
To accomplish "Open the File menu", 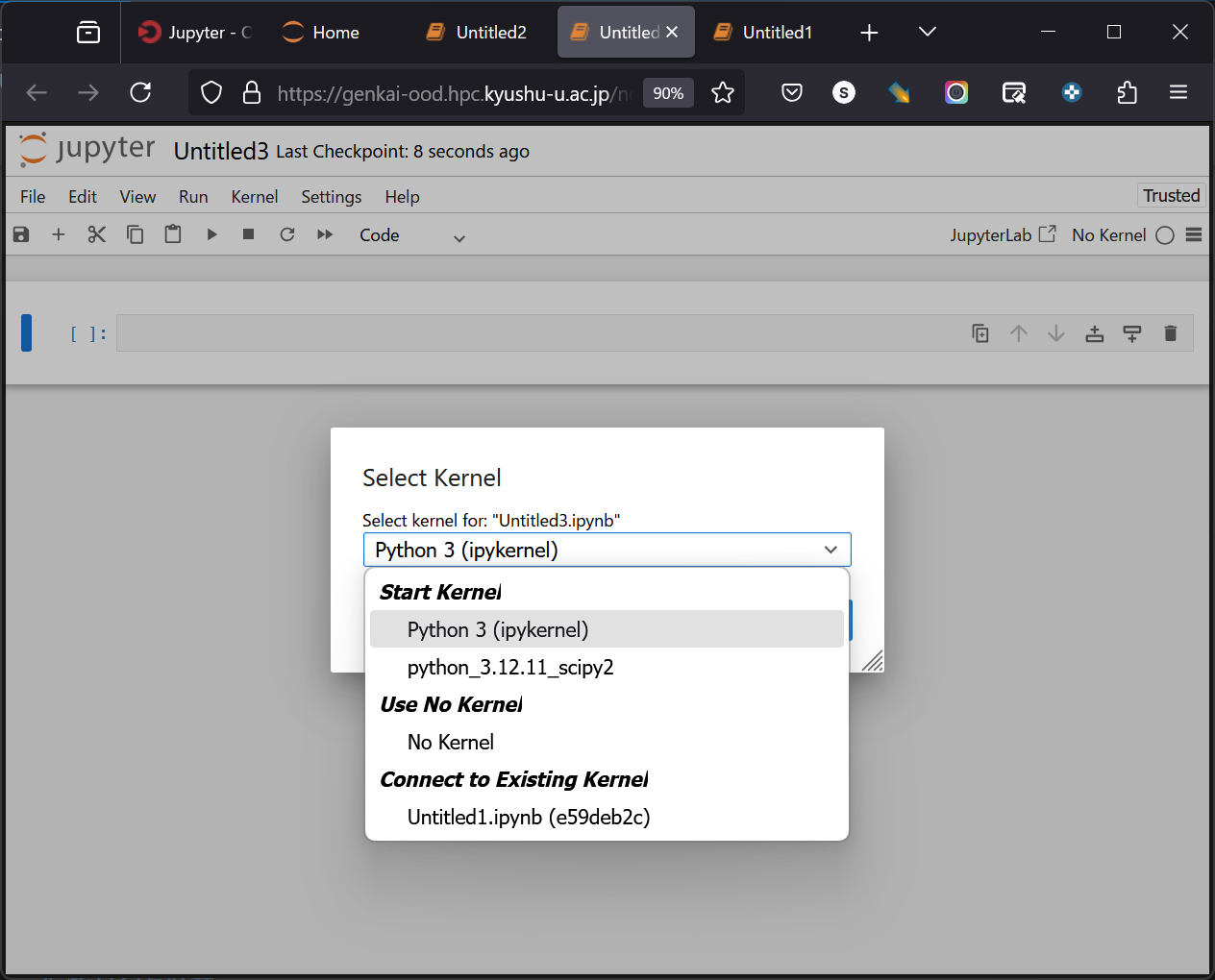I will (x=33, y=196).
